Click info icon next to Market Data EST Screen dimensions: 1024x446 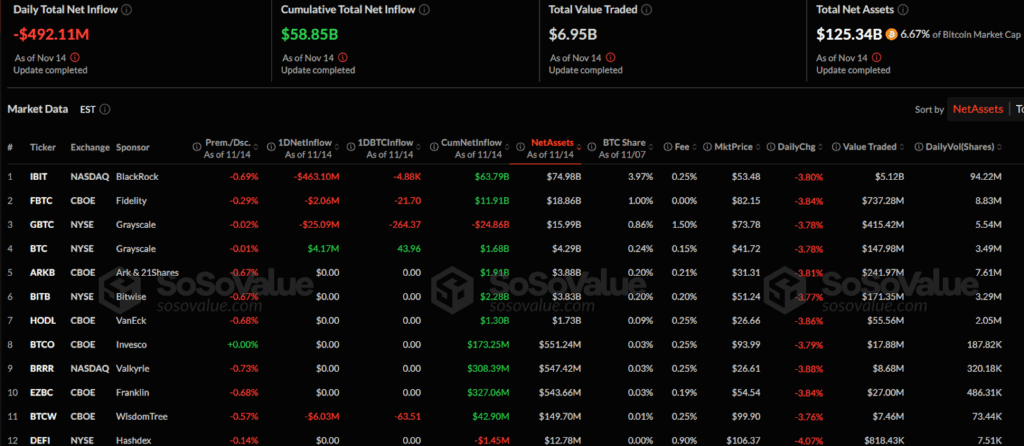pos(105,109)
